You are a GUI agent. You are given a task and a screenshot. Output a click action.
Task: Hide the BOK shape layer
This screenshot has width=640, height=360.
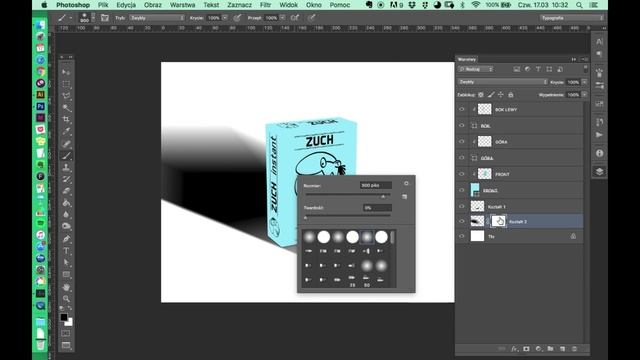[x=462, y=126]
